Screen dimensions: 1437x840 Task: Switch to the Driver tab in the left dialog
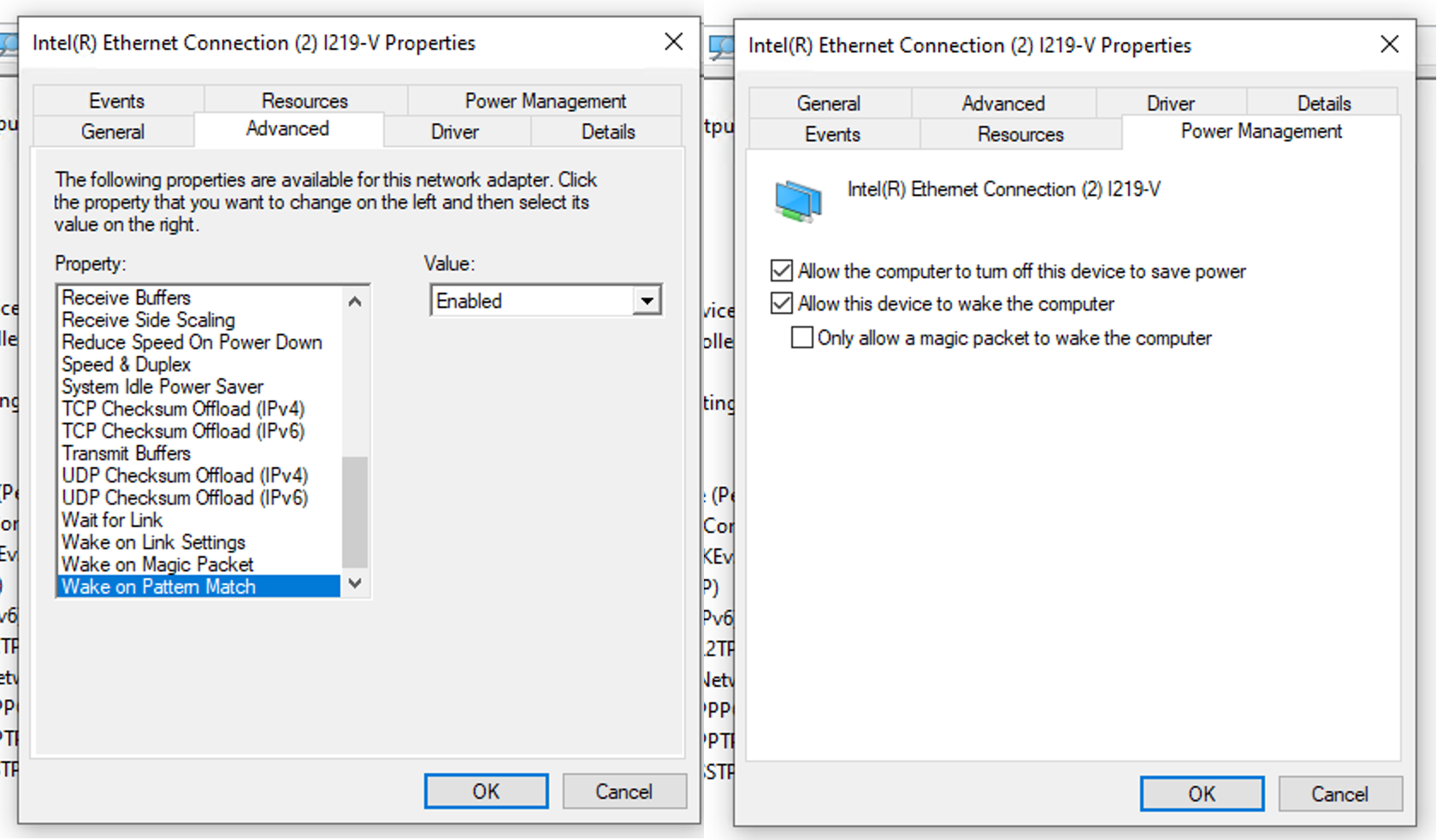pos(455,131)
